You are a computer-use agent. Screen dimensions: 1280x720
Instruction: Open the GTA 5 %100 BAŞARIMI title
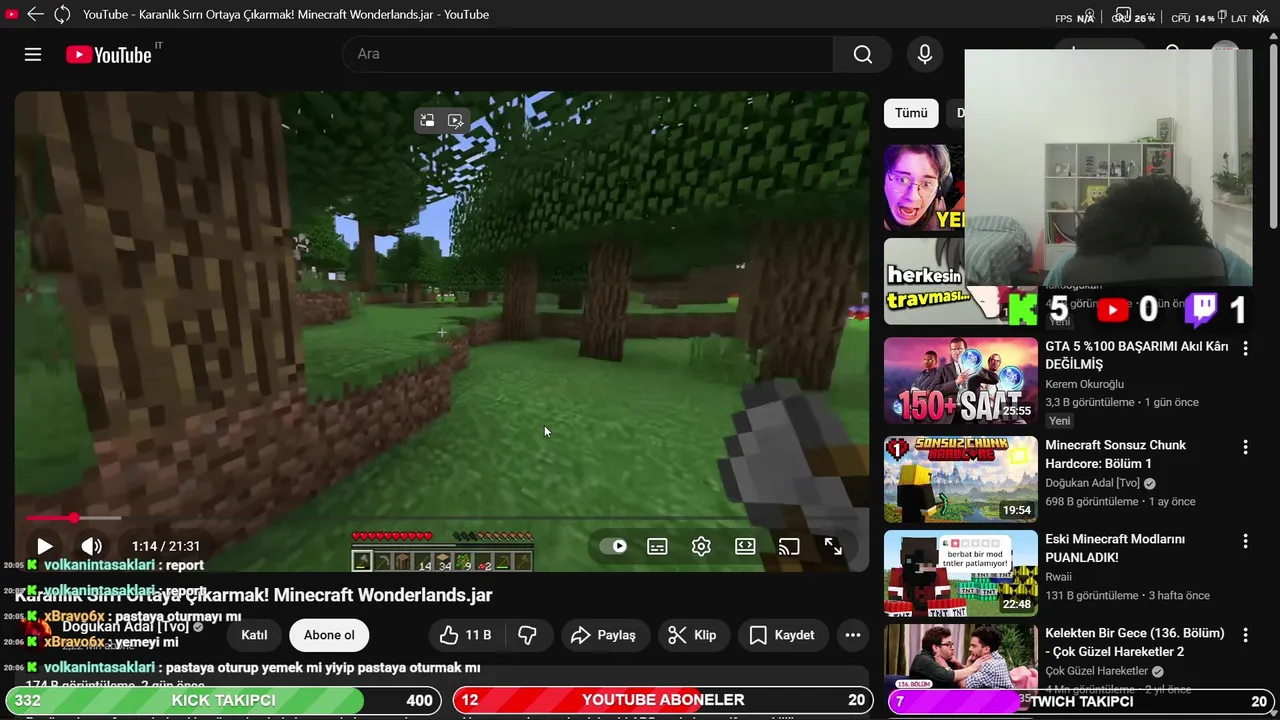(x=1137, y=355)
